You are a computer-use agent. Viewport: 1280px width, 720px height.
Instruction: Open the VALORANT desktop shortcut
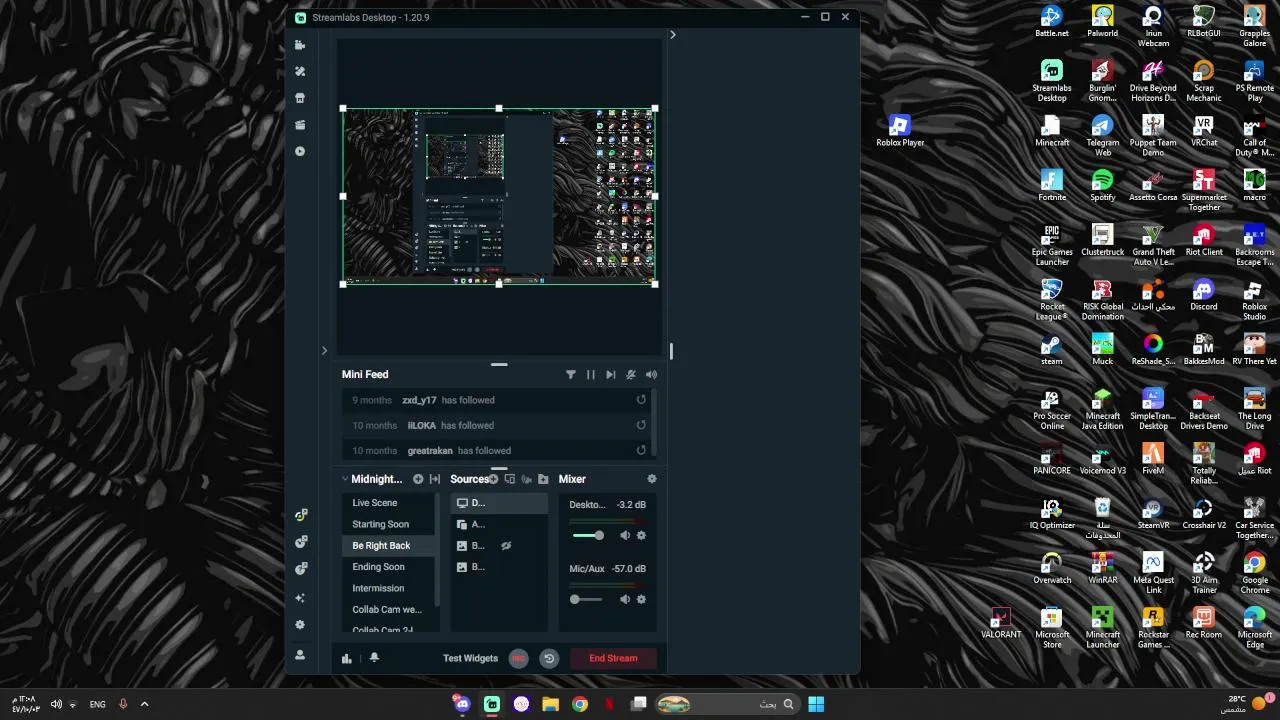pyautogui.click(x=1001, y=623)
